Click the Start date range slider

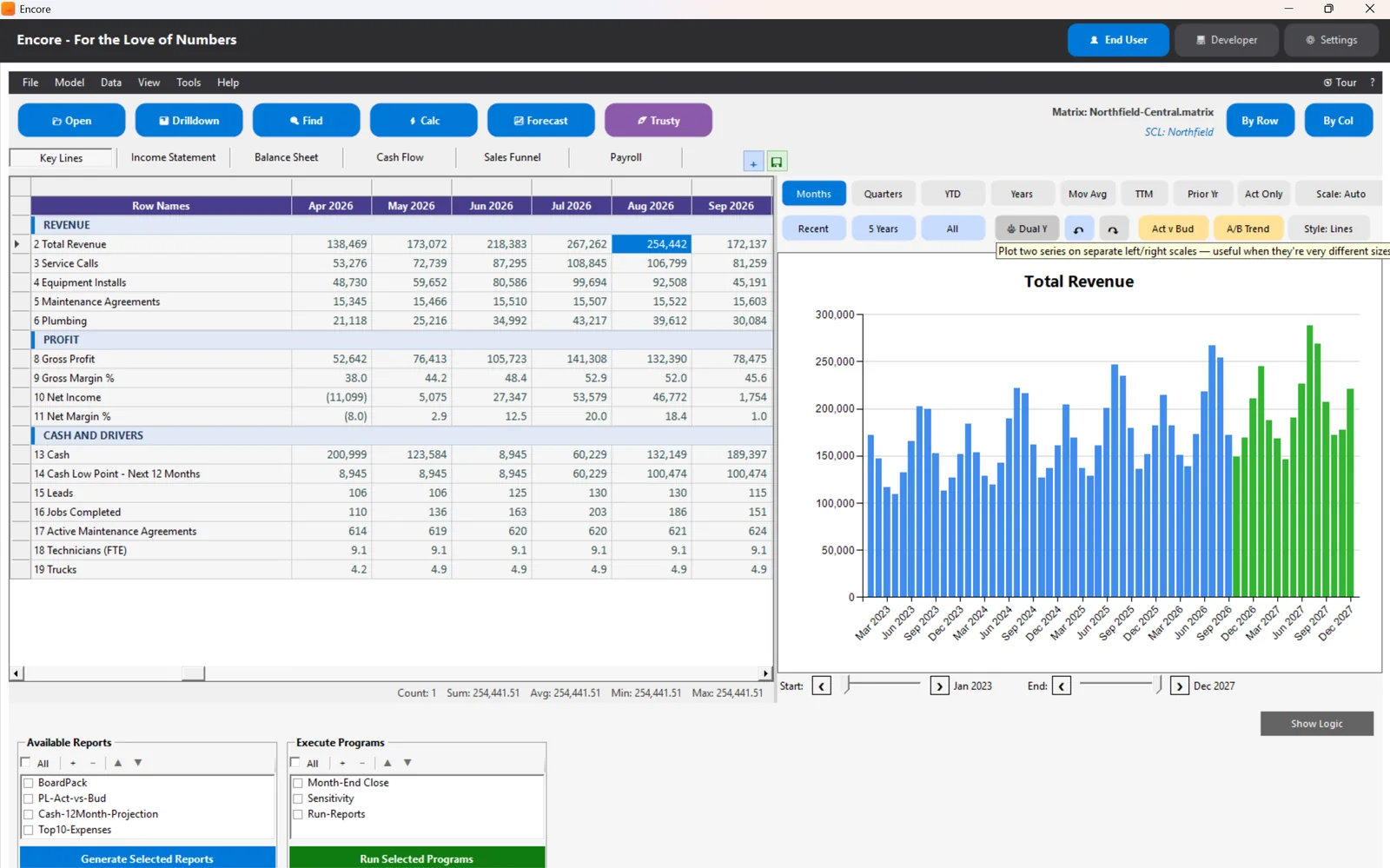click(883, 684)
